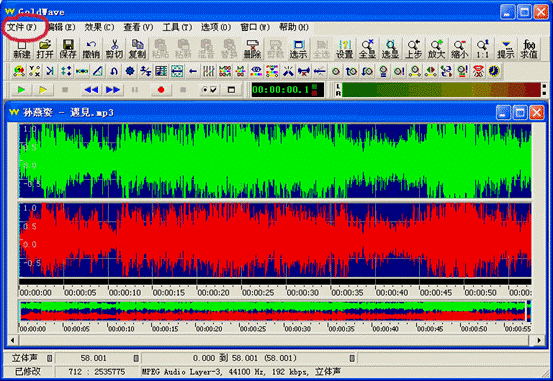Click the equalizer sliders effect icon
Viewport: 553px width, 381px height.
208,71
